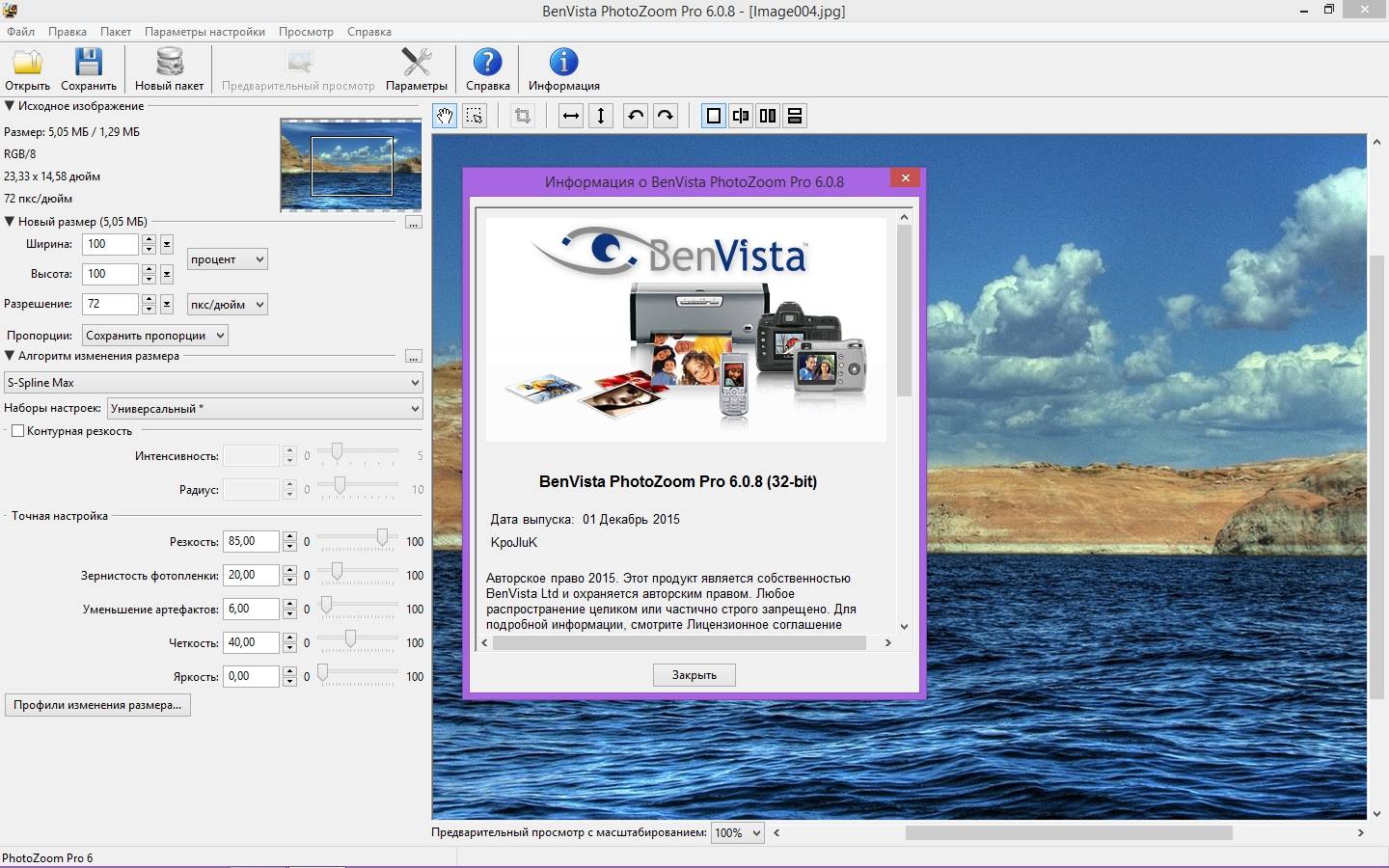This screenshot has height=868, width=1389.
Task: Adjust the Уменьшение артефактов slider
Action: [326, 605]
